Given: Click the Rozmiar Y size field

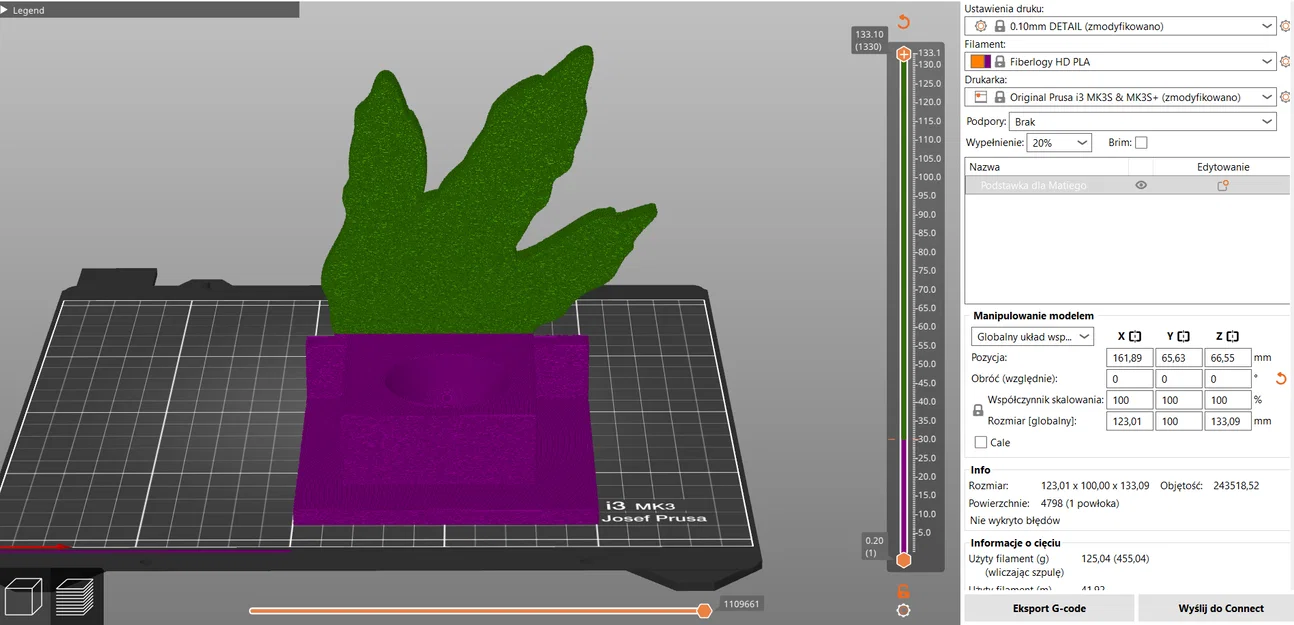Looking at the screenshot, I should pos(1179,421).
